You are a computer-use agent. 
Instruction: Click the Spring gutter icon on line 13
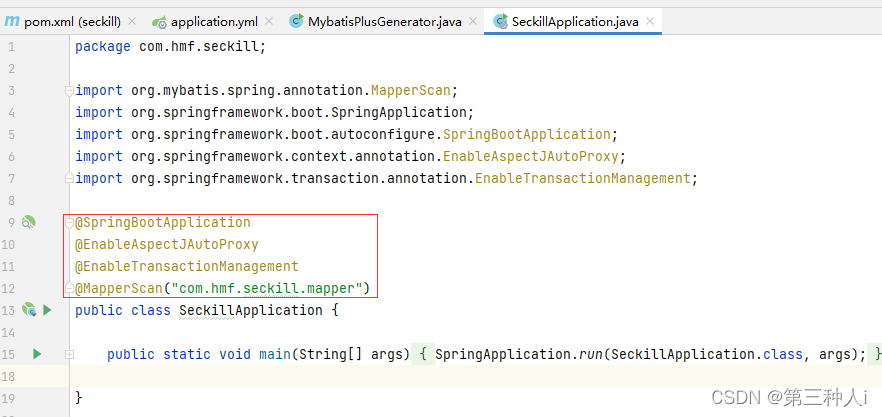(x=29, y=309)
